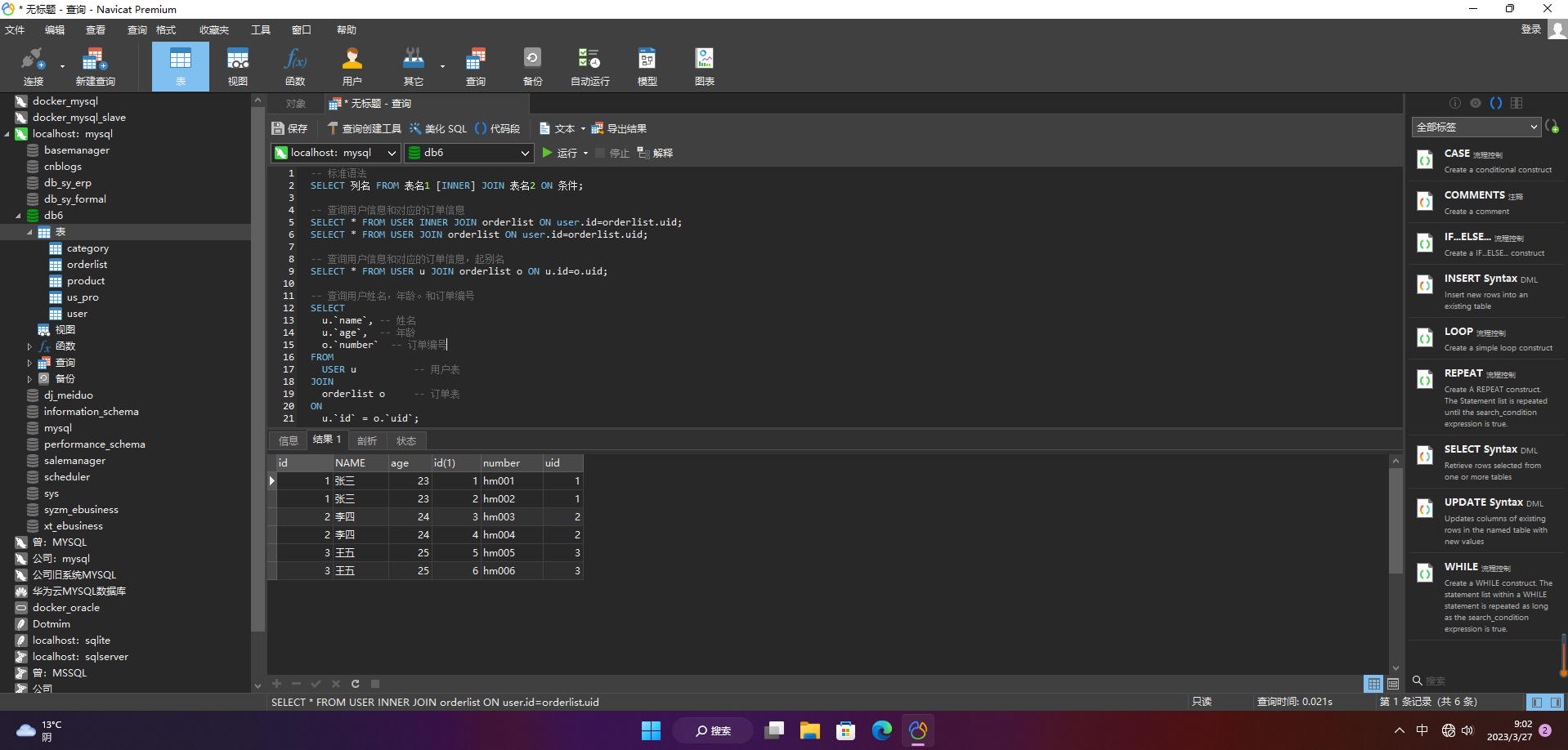Collapse the 表 tables node
The height and width of the screenshot is (750, 1568).
(x=30, y=232)
